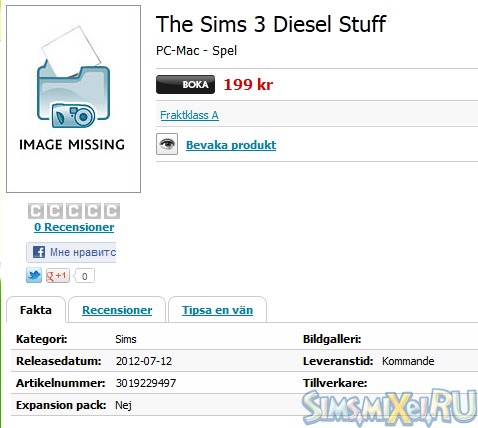Click the Twitter bird share icon
478x428 pixels.
point(34,275)
